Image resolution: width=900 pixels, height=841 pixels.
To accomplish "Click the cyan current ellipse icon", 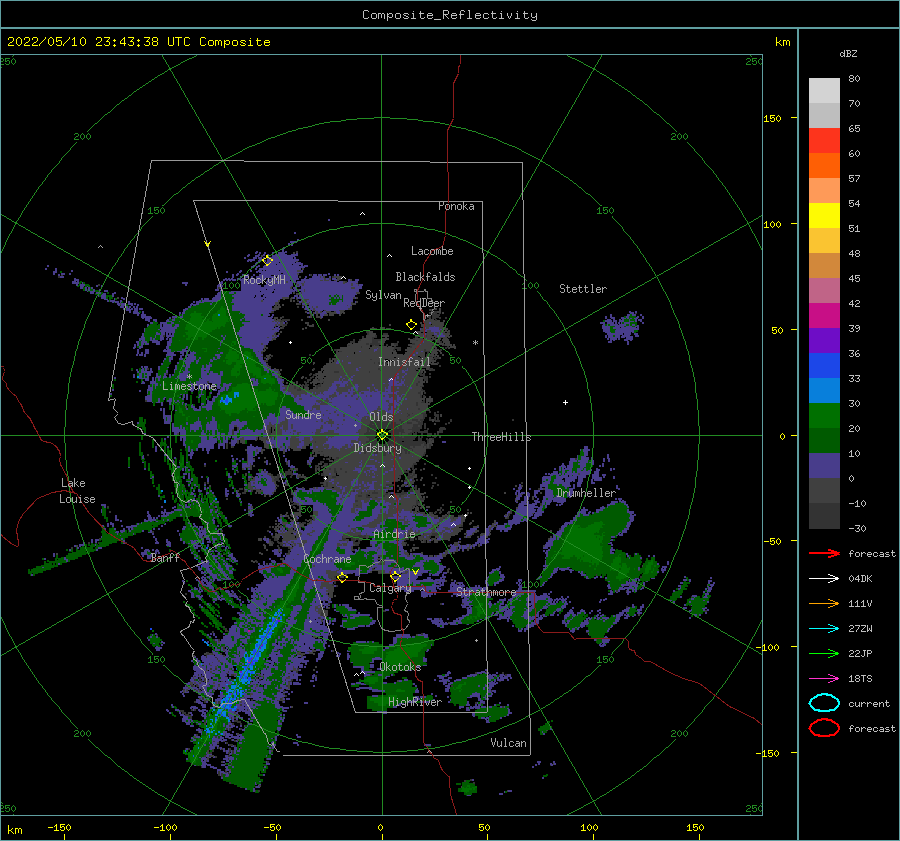I will point(824,703).
